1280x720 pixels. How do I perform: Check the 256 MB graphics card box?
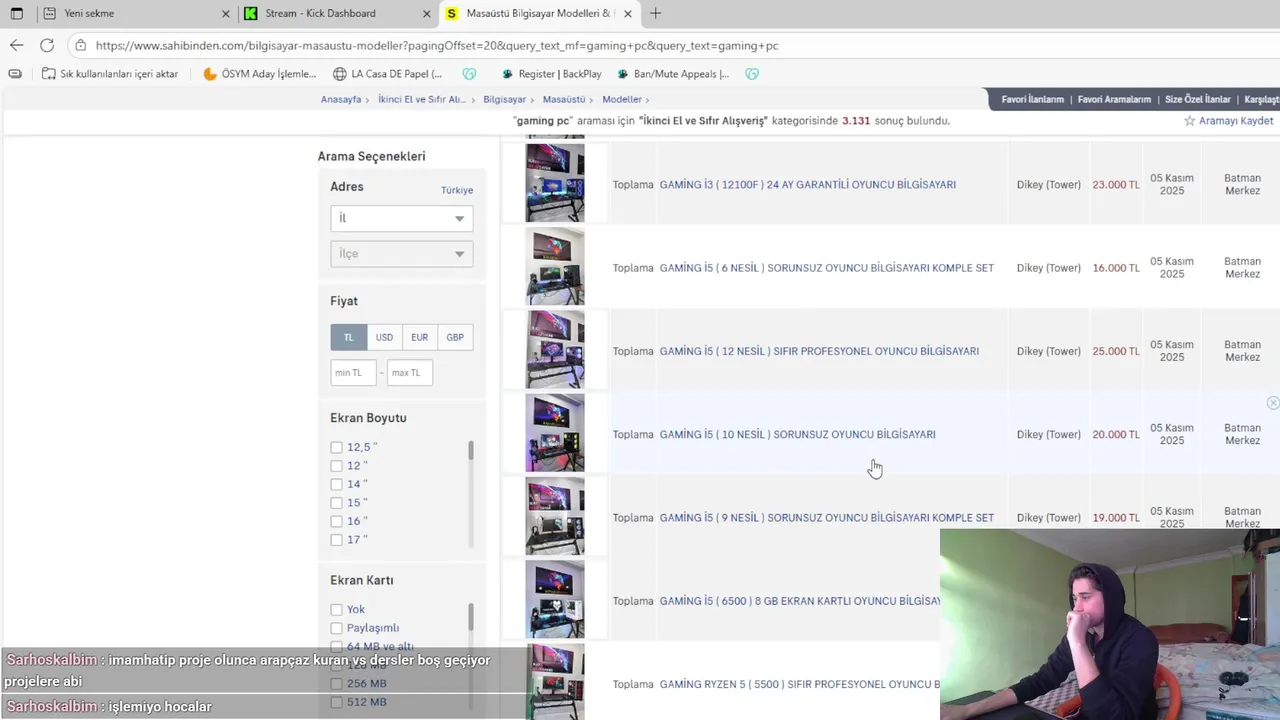click(x=337, y=684)
